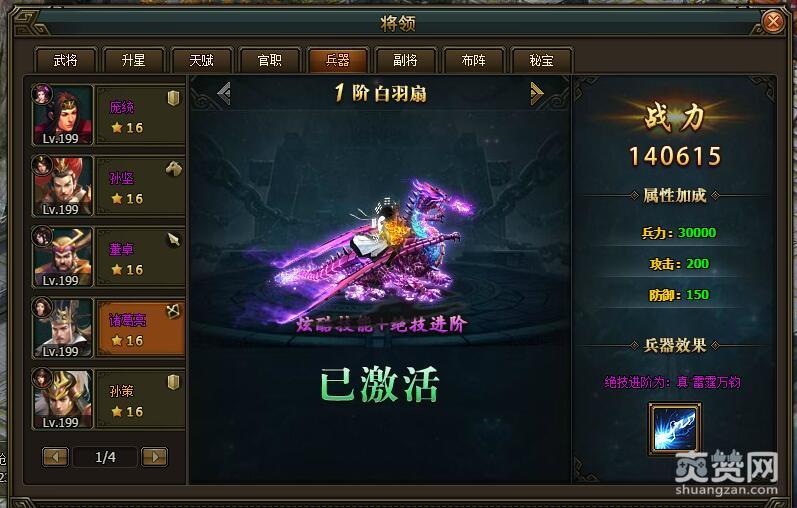Go to next page of generals list
The width and height of the screenshot is (797, 508).
[155, 457]
